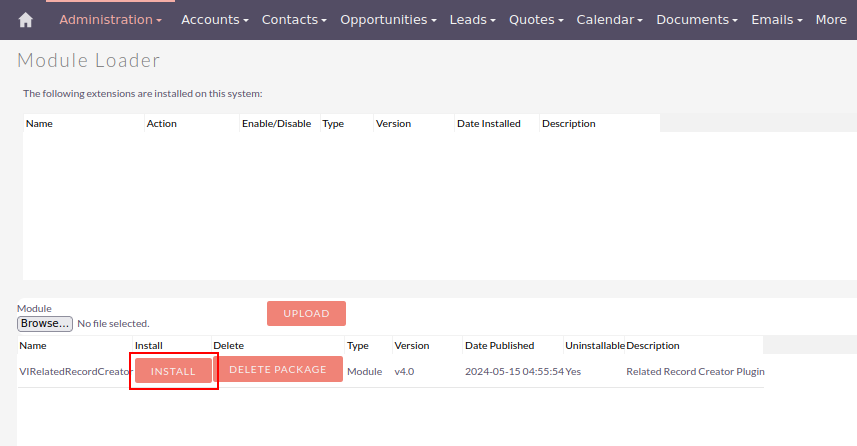
Task: Browse for a module file
Action: (x=45, y=324)
